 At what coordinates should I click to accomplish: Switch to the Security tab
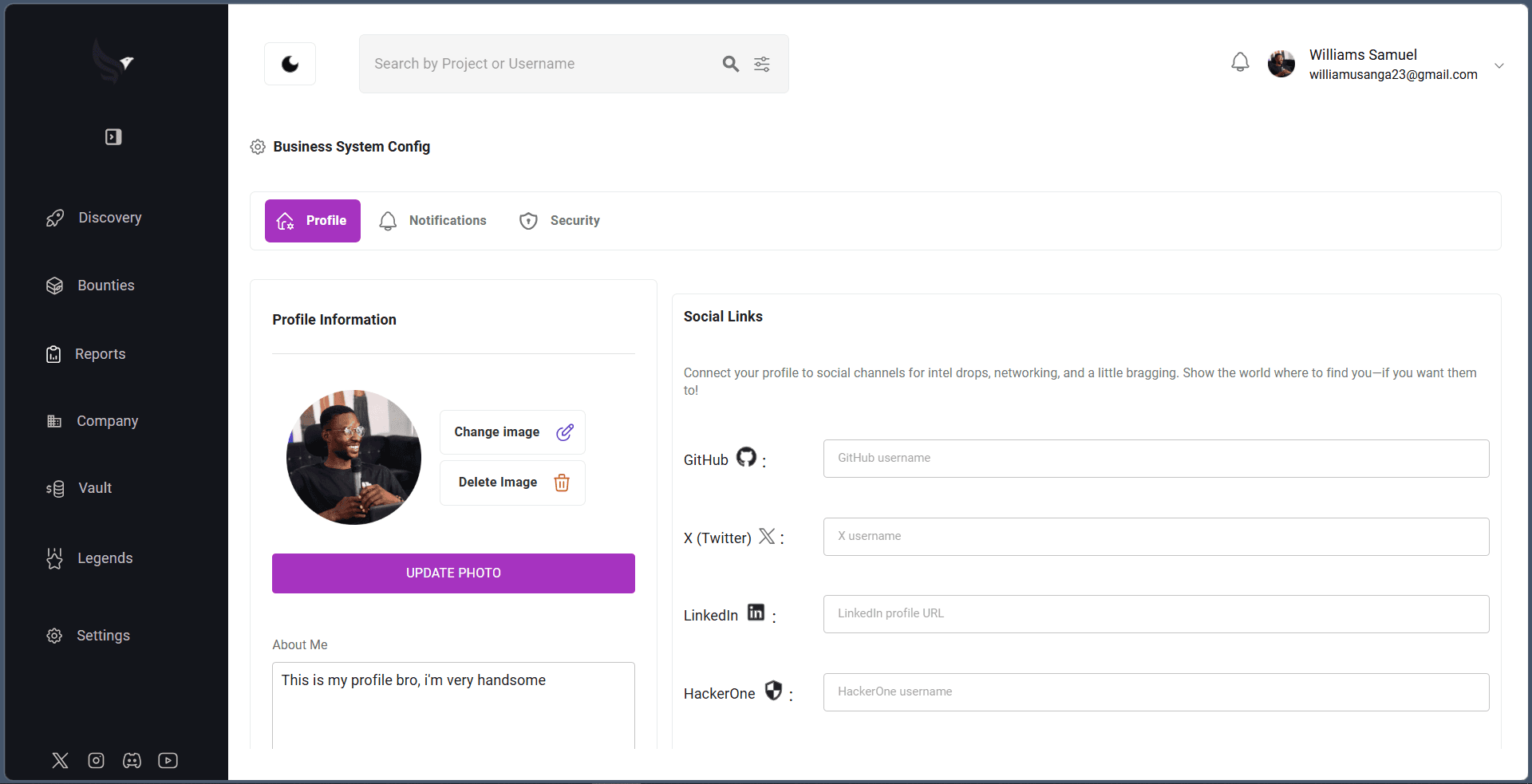click(x=559, y=221)
